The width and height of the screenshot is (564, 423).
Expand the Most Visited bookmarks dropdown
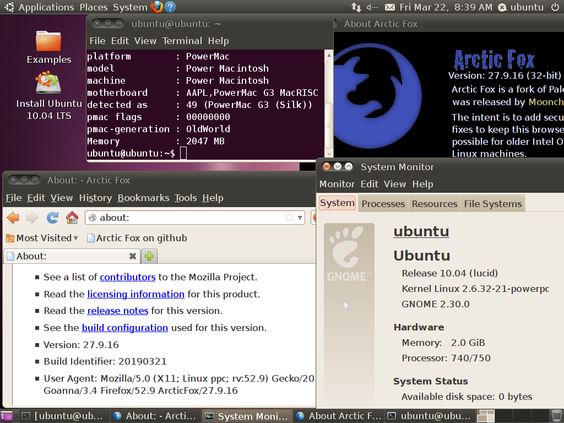[42, 238]
